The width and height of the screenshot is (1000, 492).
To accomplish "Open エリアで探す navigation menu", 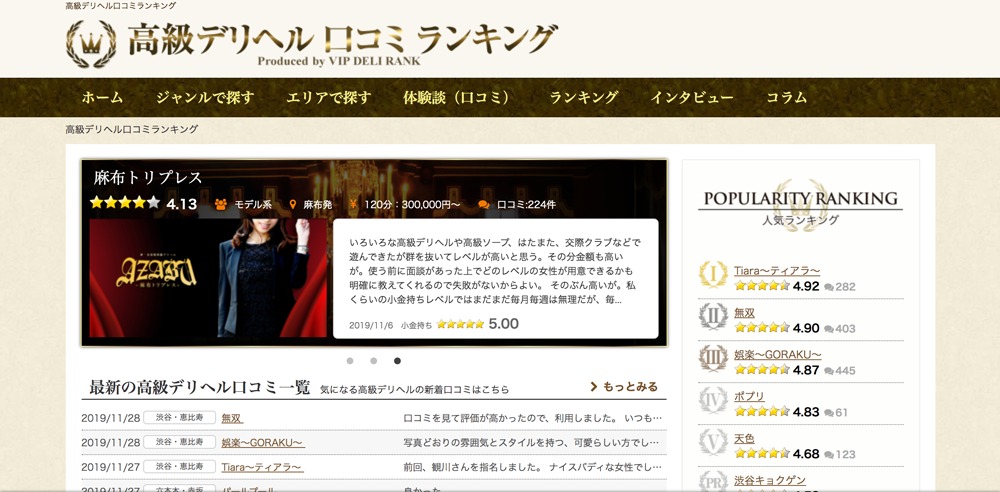I will click(328, 98).
